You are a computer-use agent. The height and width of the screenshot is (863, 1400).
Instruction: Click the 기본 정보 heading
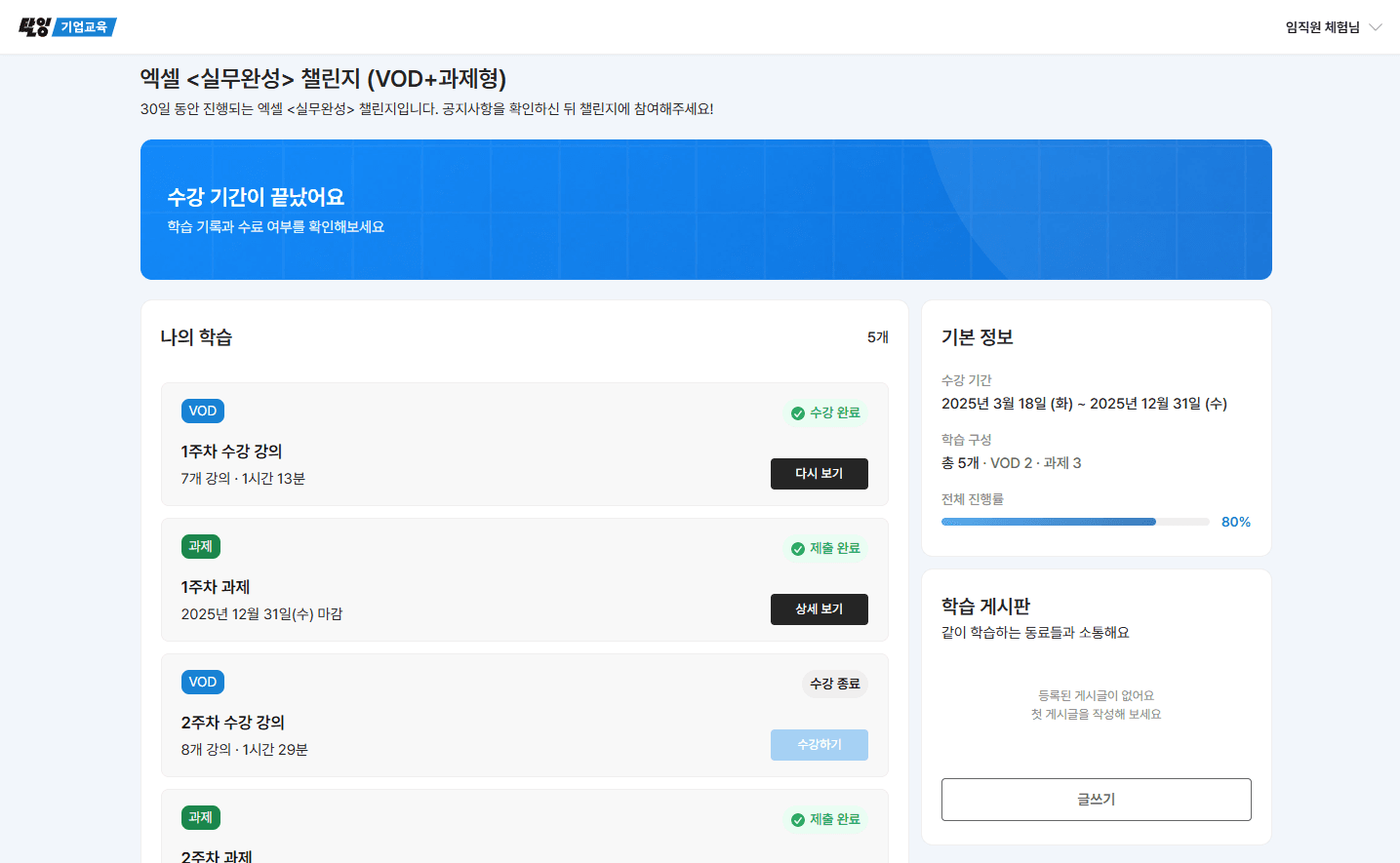tap(978, 337)
